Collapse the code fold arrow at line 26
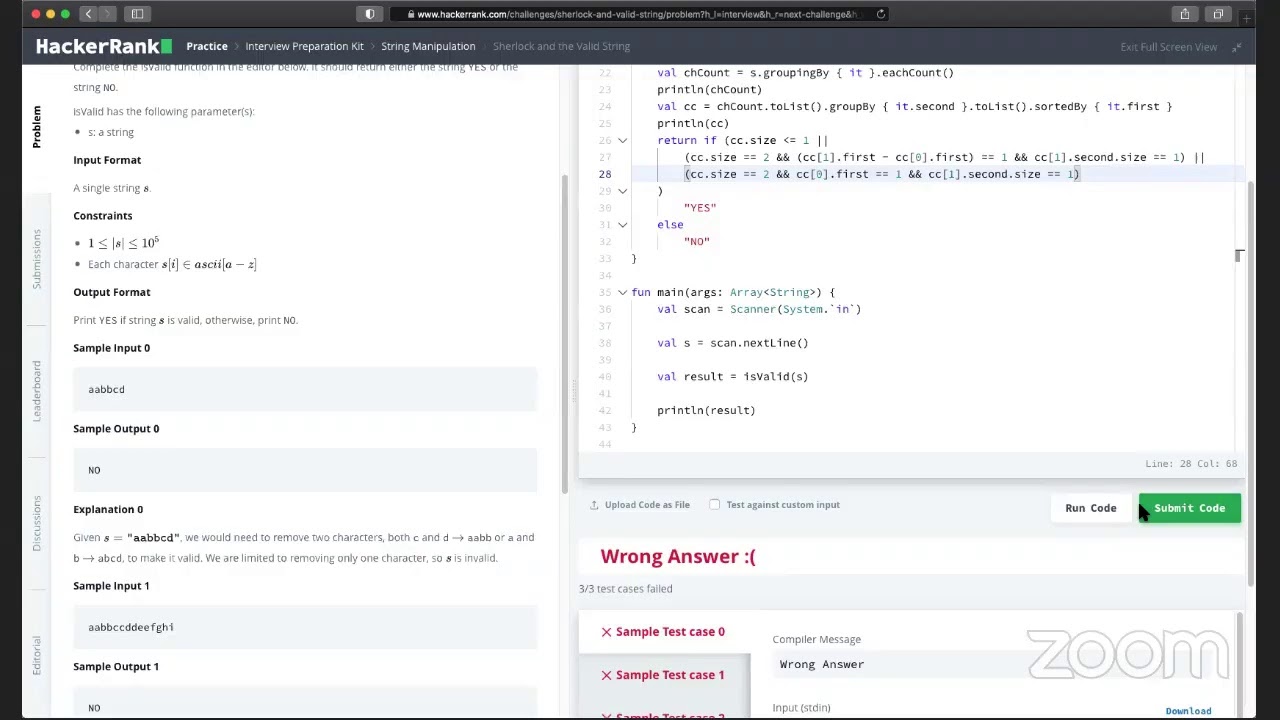 click(622, 141)
